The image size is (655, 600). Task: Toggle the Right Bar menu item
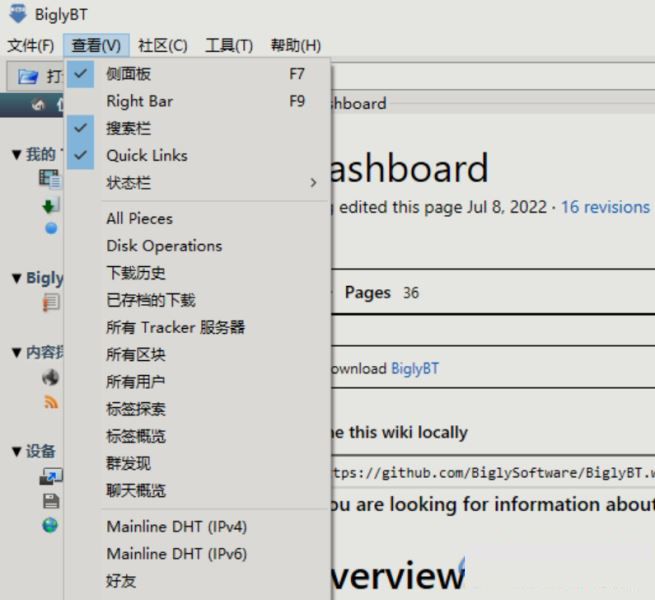(197, 101)
